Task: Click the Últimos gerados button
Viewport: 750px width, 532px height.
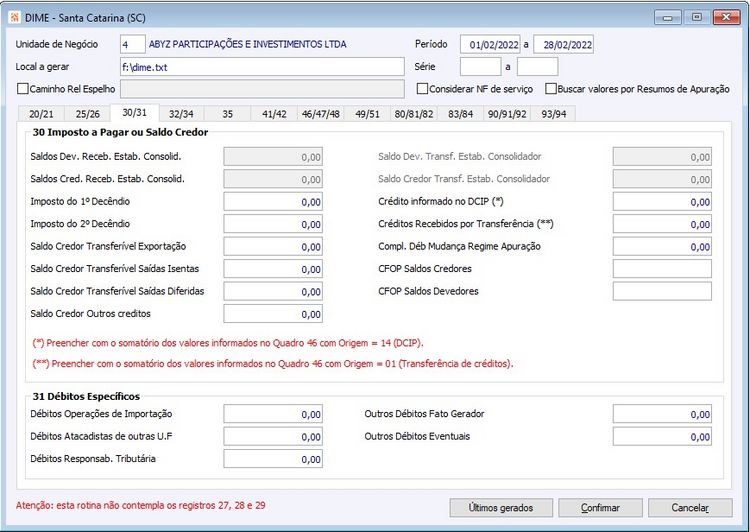Action: 501,507
